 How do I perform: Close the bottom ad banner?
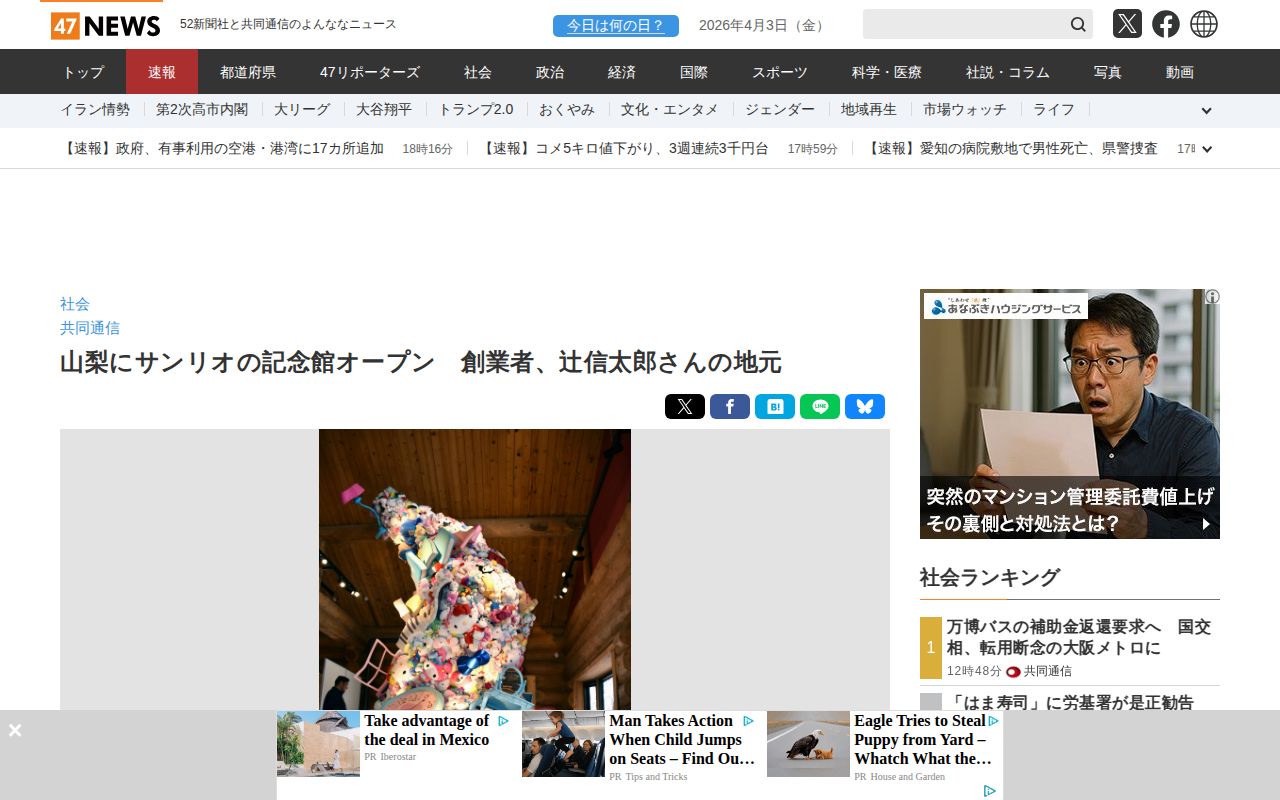(x=15, y=730)
